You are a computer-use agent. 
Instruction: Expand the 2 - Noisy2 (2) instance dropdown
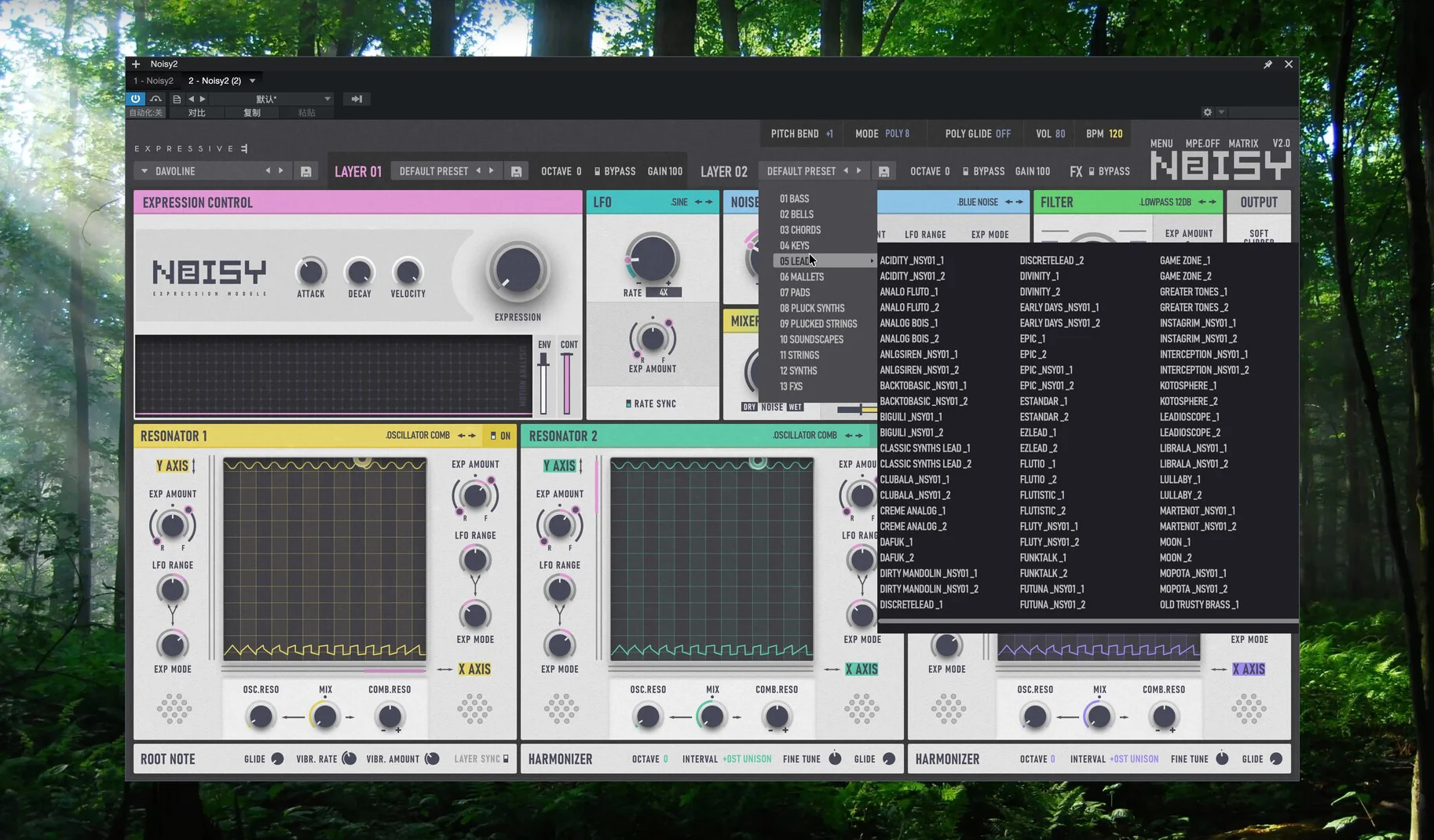click(x=252, y=81)
